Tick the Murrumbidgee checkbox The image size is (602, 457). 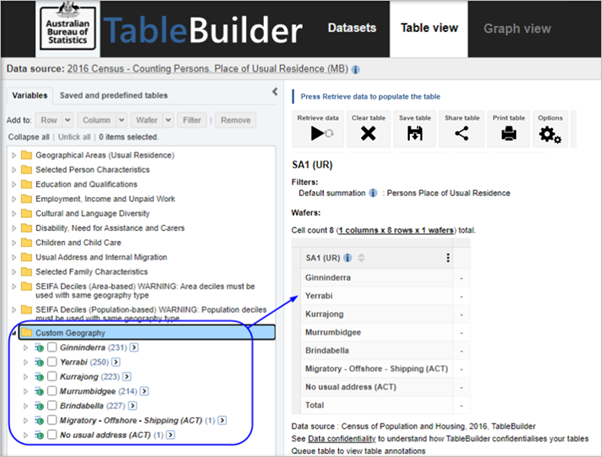click(x=52, y=391)
